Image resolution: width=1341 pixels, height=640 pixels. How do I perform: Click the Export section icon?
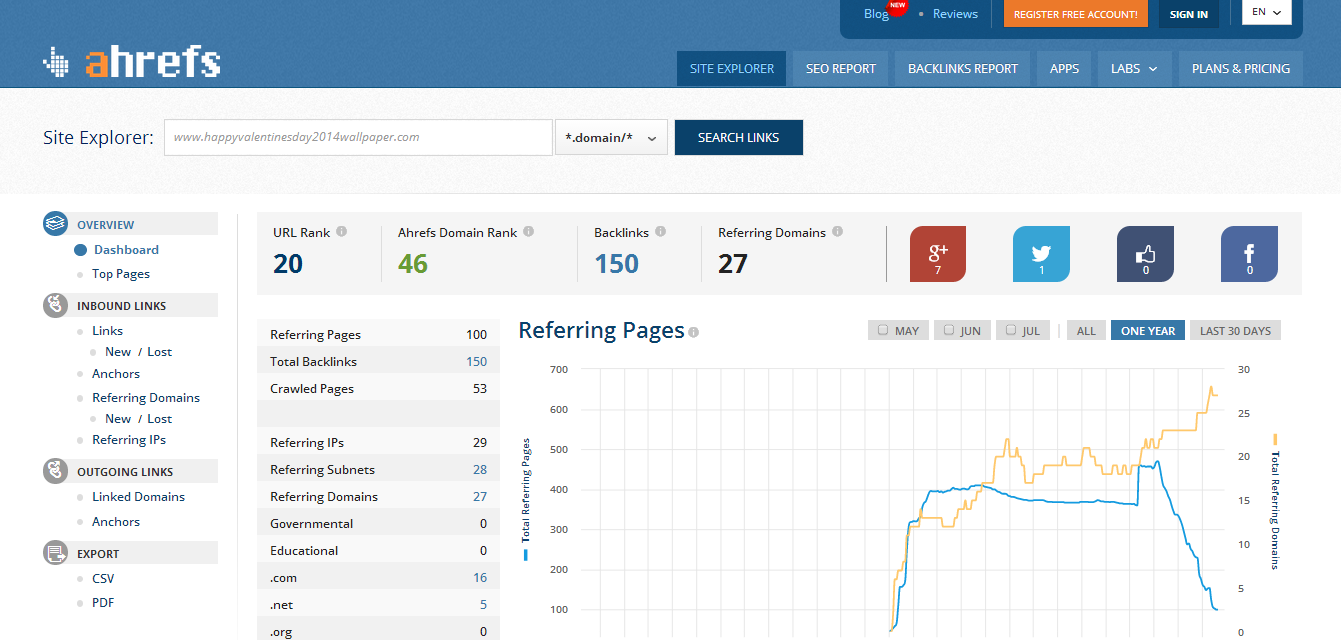55,553
